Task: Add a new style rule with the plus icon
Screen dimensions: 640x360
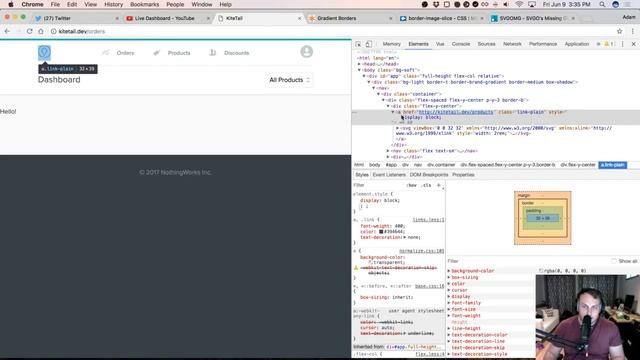Action: (439, 185)
